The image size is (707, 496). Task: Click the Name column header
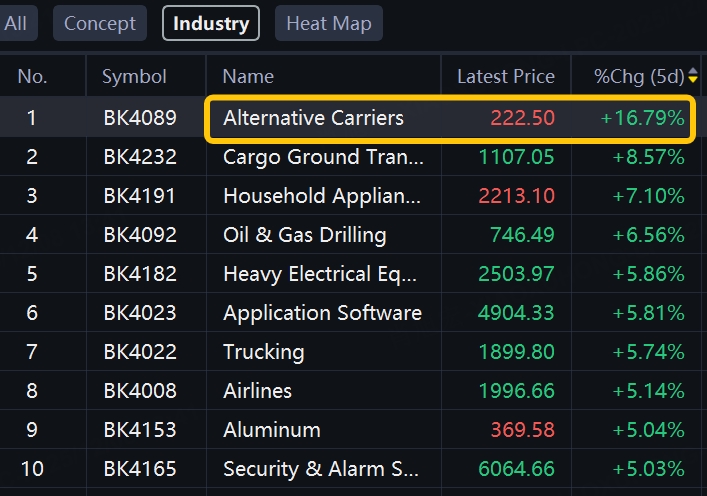248,77
